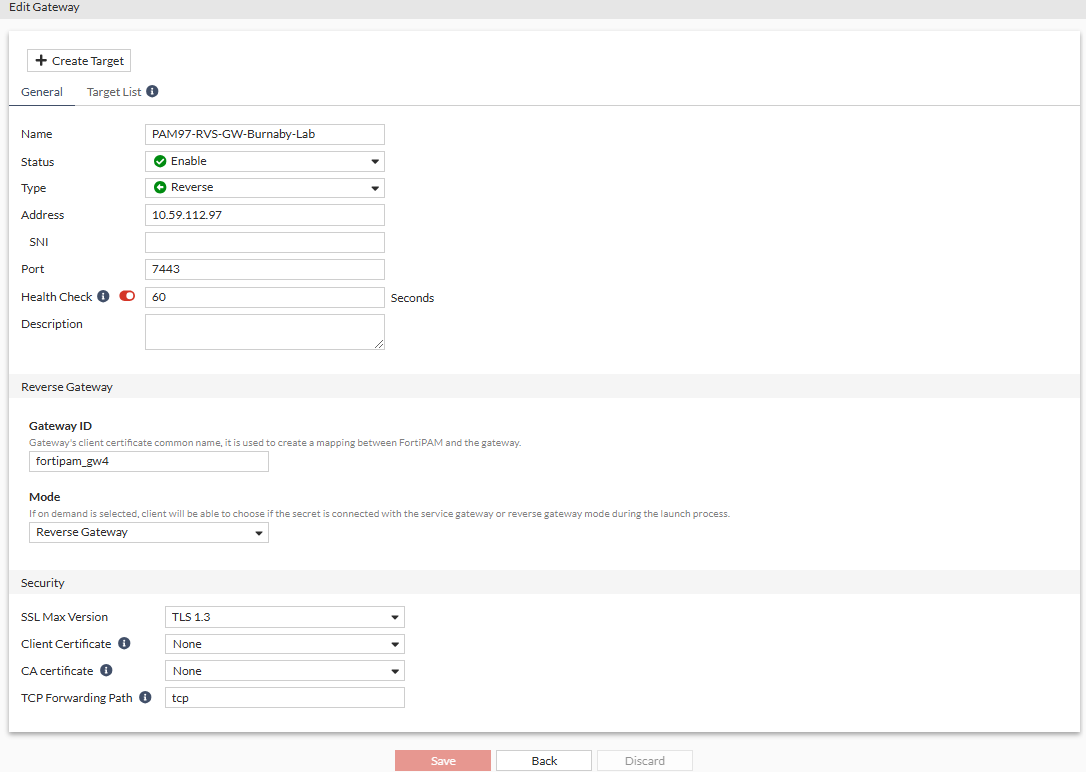Switch to the Target List tab
The image size is (1086, 772).
pos(114,91)
